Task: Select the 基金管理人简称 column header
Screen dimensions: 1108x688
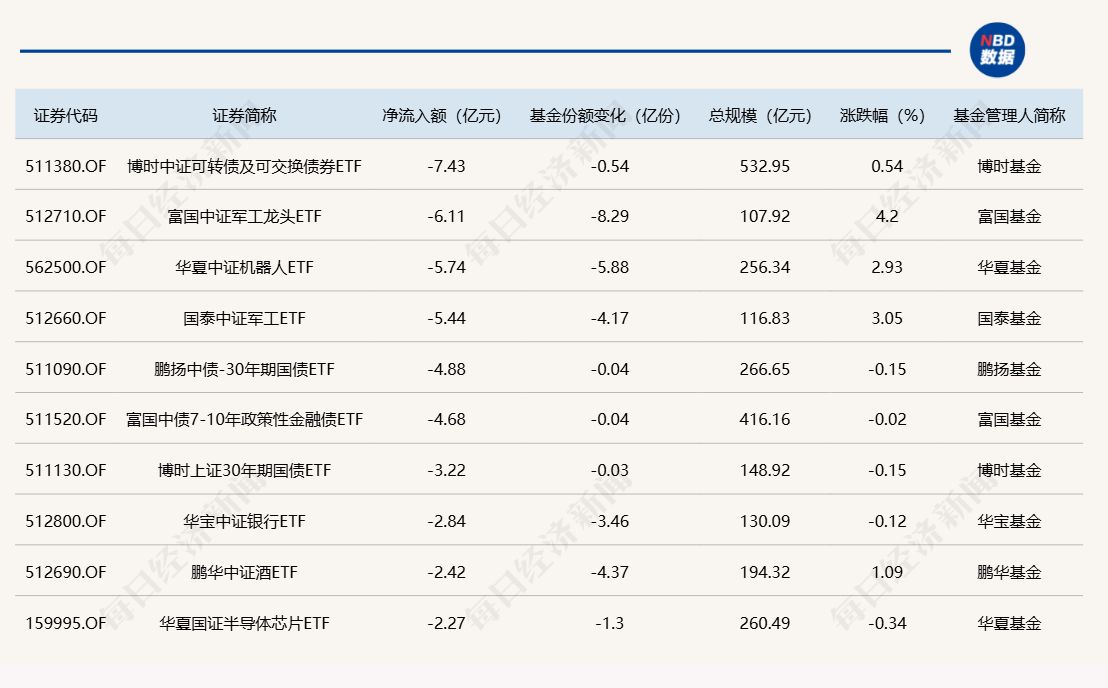Action: [1009, 115]
